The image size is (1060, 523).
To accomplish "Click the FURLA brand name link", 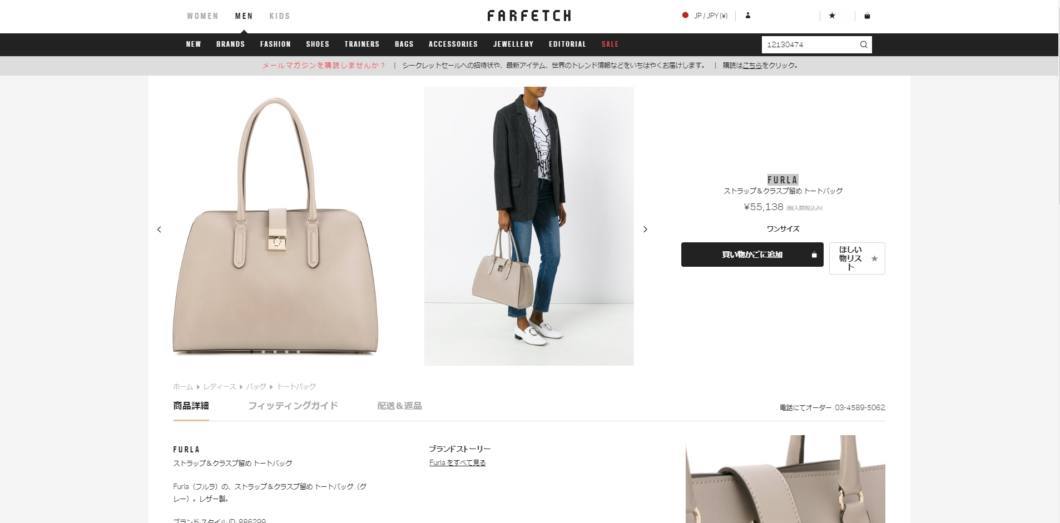I will (783, 180).
